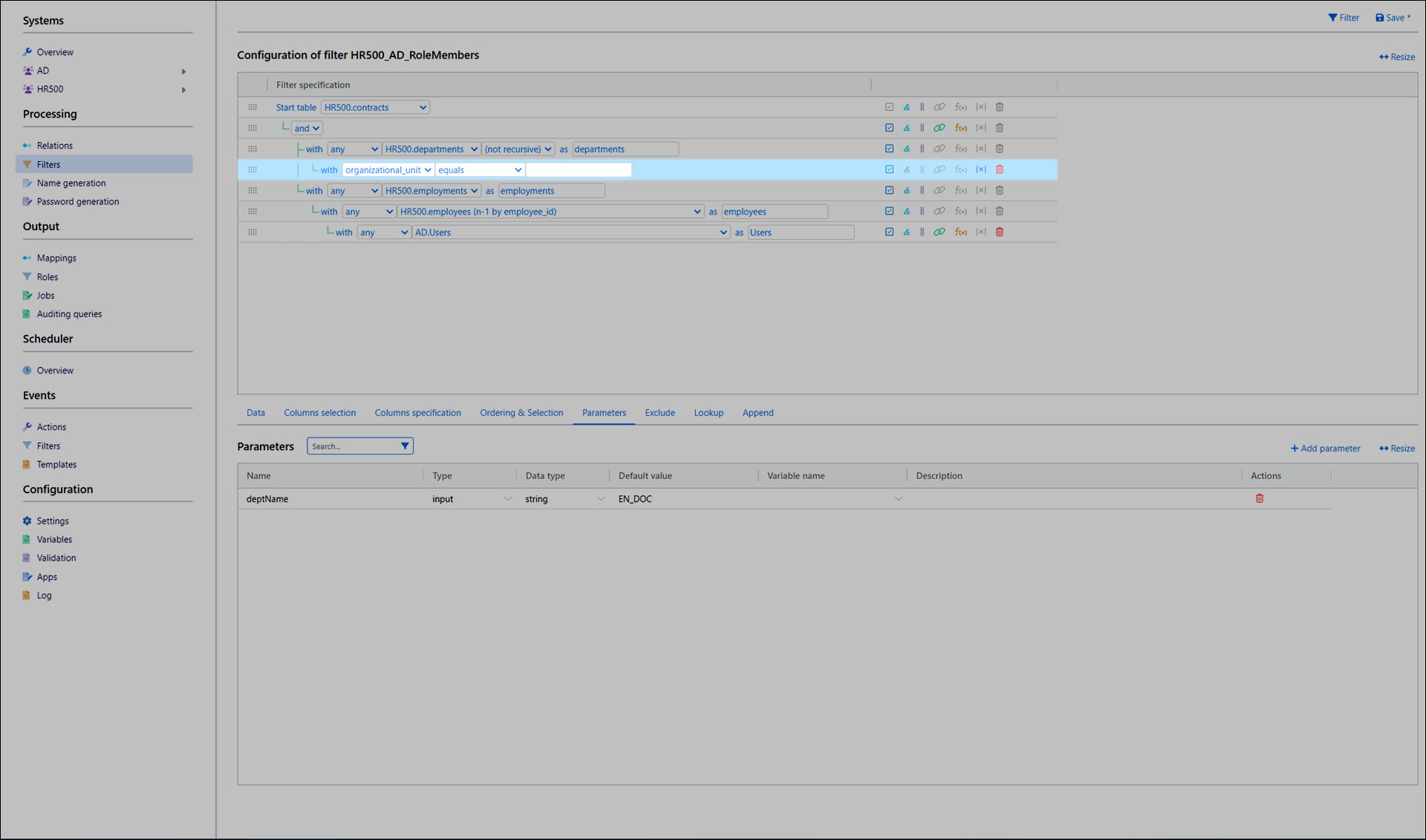The image size is (1426, 840).
Task: Open the 'equals' operator dropdown
Action: coord(480,170)
